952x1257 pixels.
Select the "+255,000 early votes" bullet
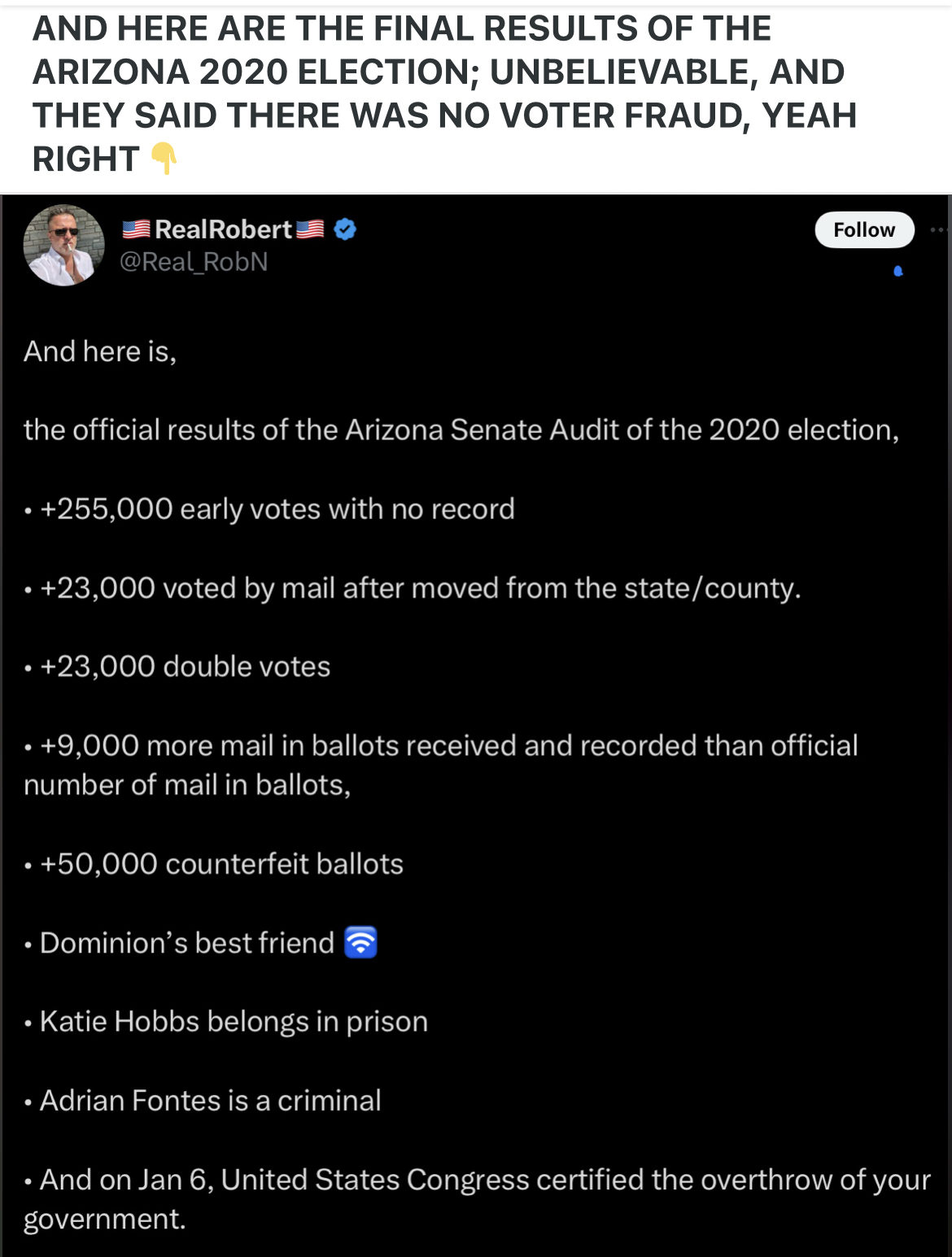point(277,509)
